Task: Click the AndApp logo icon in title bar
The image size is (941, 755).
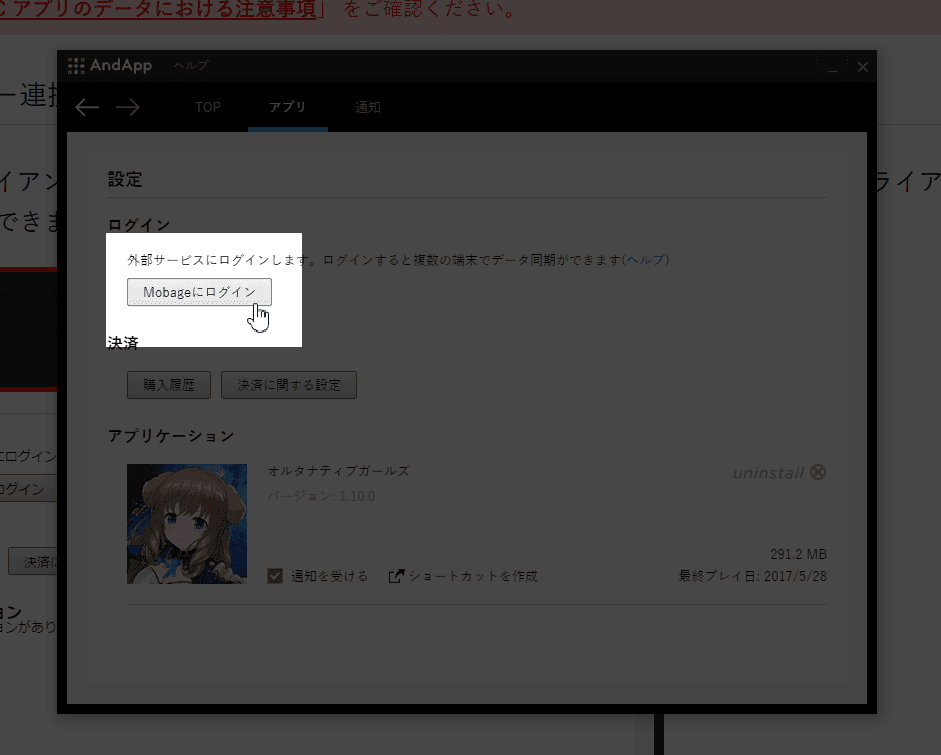Action: click(76, 66)
